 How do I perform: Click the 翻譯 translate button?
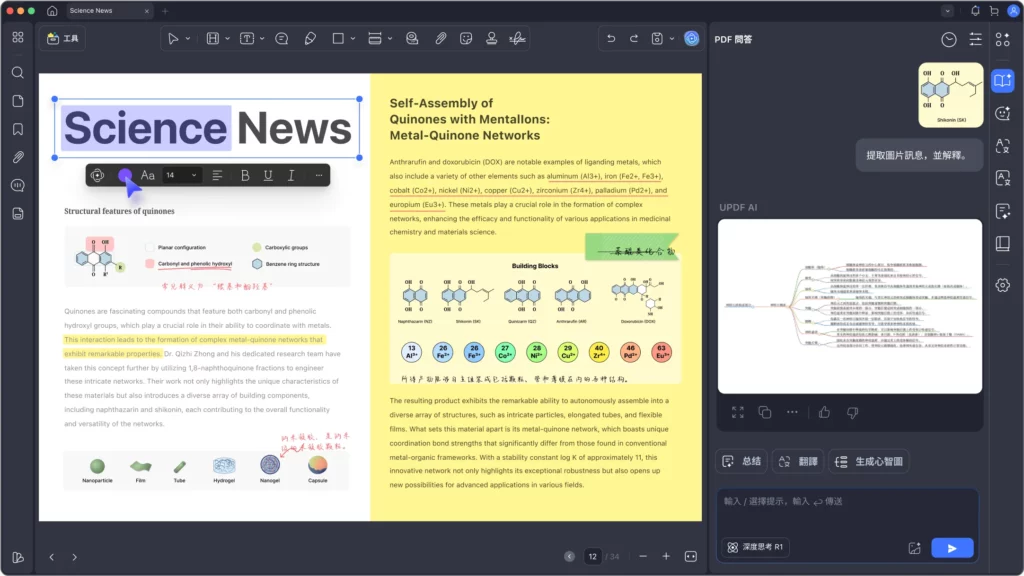(x=797, y=461)
